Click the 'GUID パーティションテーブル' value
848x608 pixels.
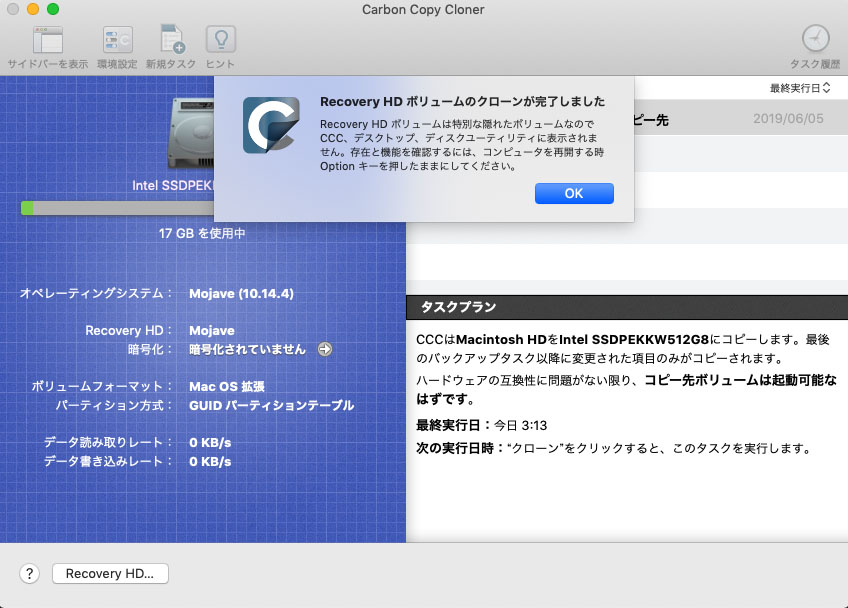pyautogui.click(x=271, y=406)
